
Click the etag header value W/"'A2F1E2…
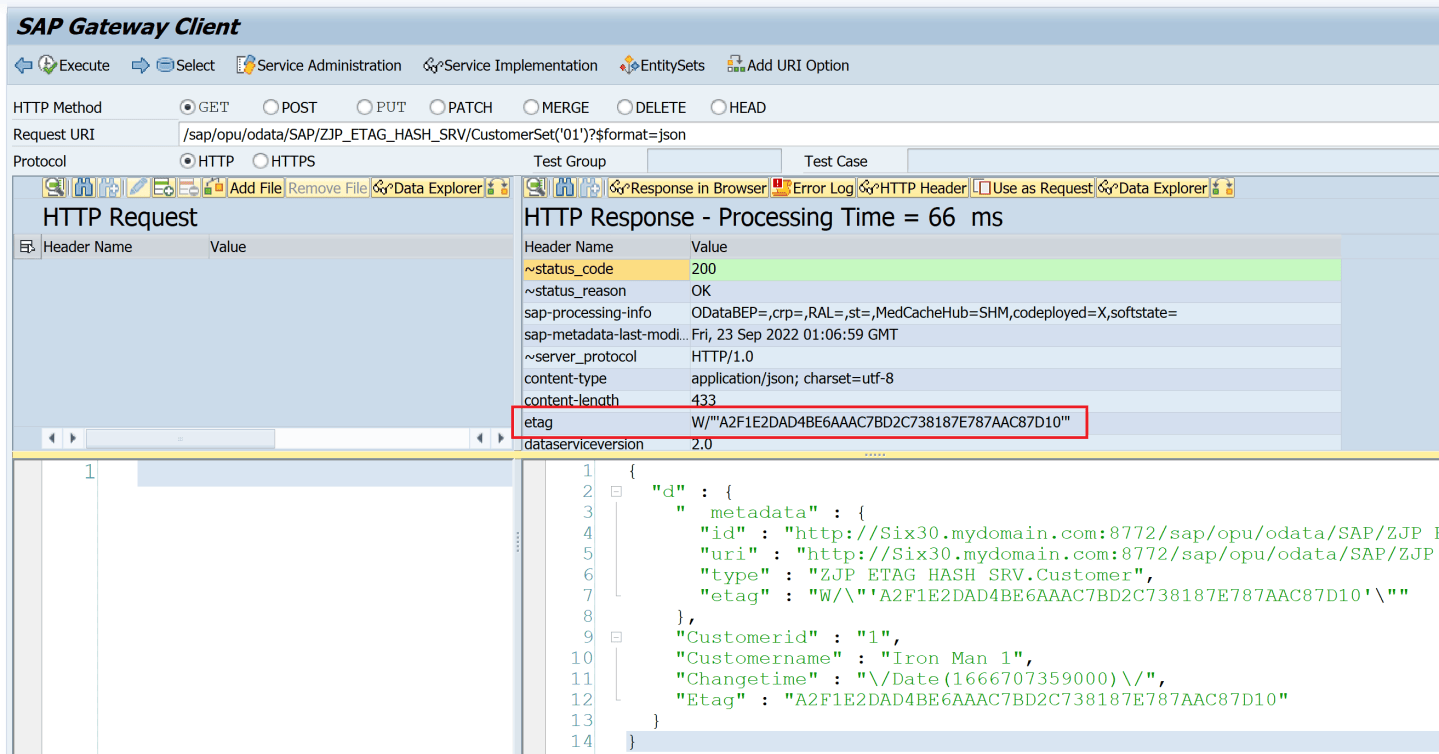(881, 423)
